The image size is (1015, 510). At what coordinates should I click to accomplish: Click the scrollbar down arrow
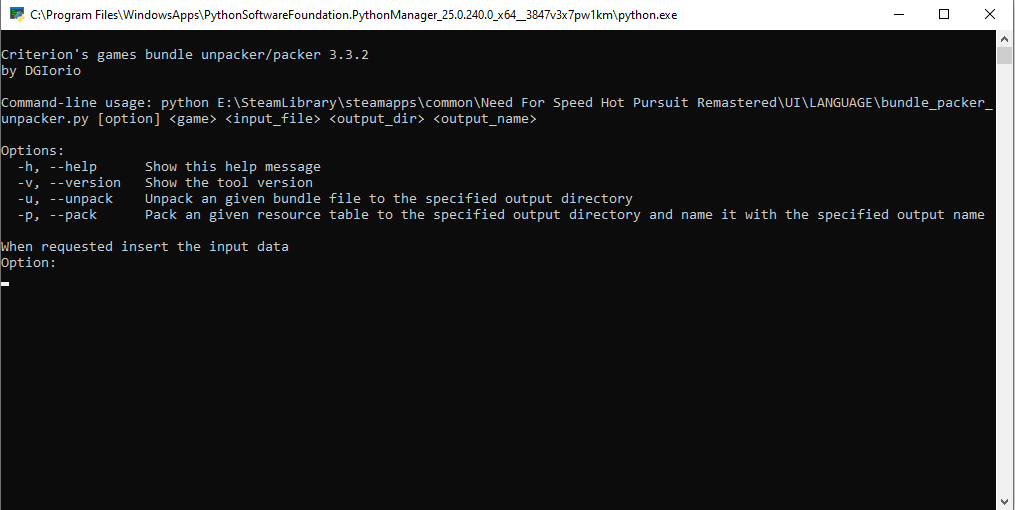(1005, 500)
